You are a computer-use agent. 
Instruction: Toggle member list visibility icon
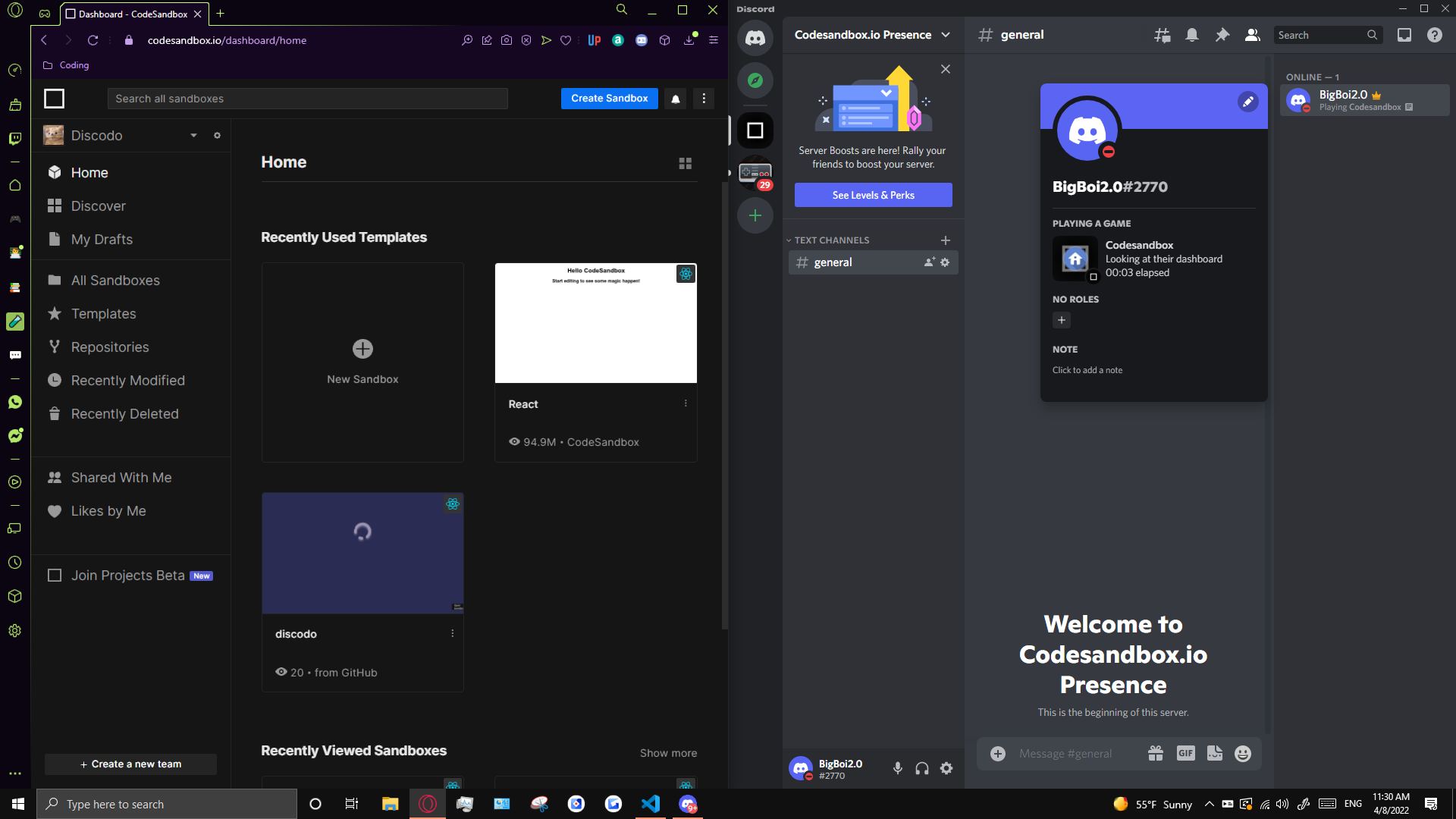tap(1252, 35)
